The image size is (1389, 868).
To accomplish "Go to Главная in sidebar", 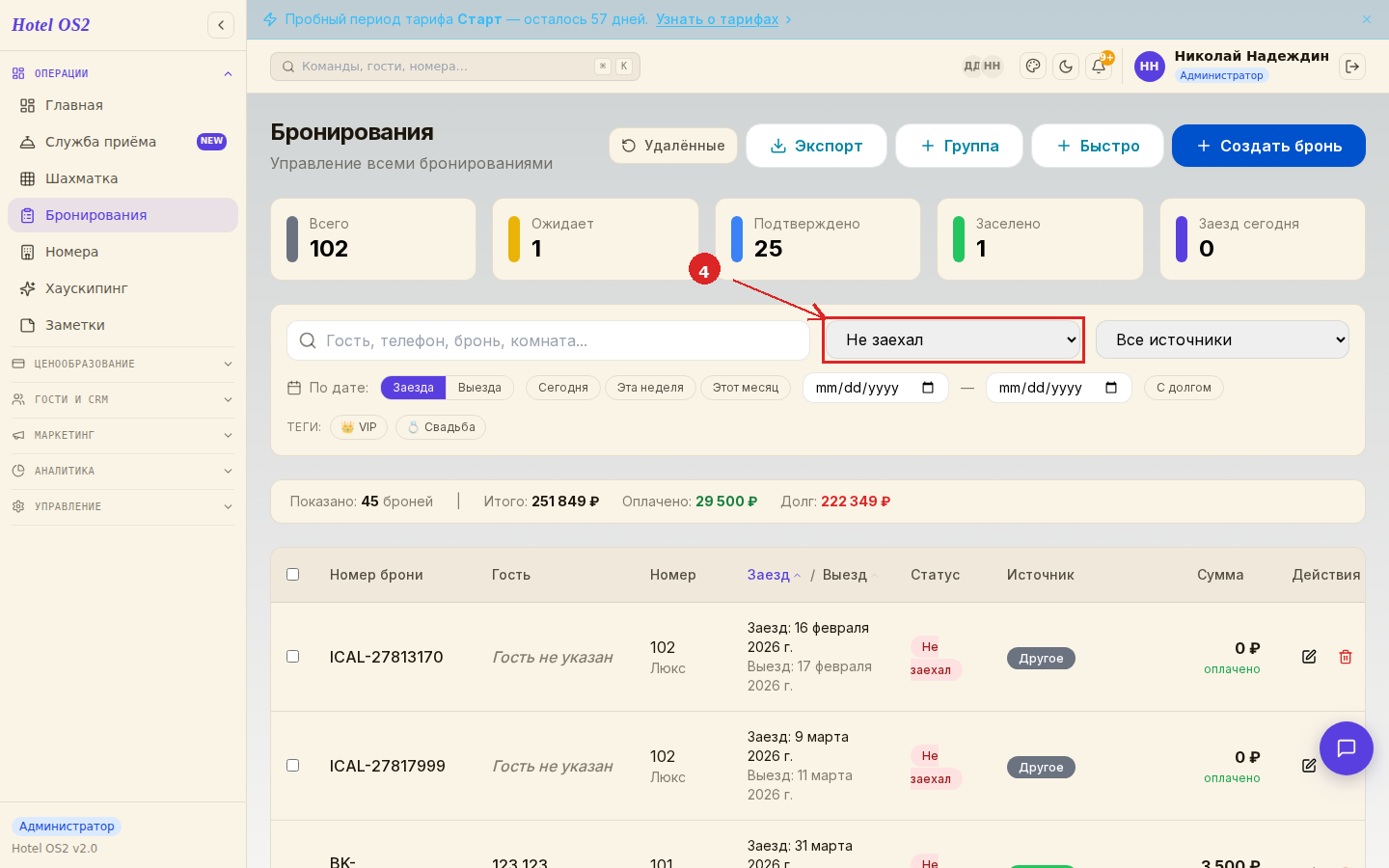I will [x=123, y=105].
